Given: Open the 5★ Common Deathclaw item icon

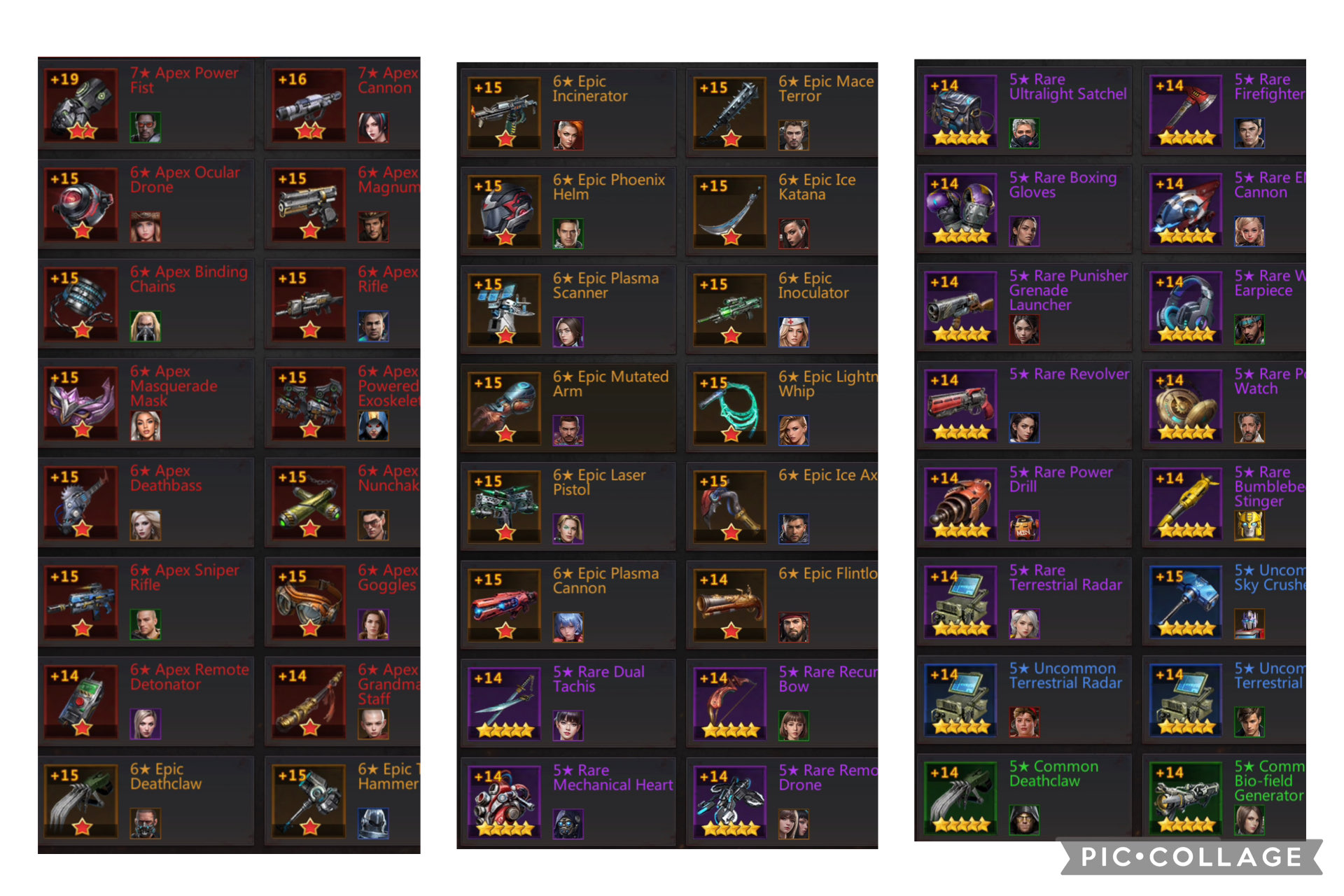Looking at the screenshot, I should tap(961, 797).
